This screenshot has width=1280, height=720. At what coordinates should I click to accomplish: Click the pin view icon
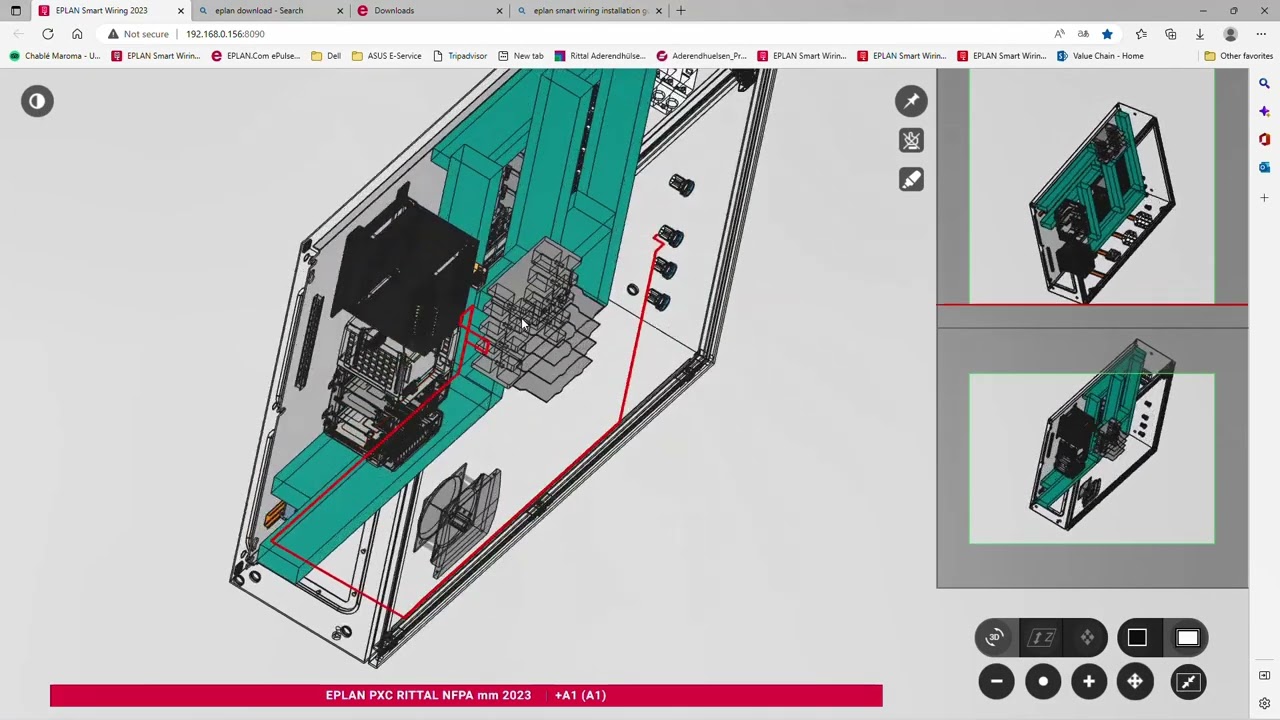coord(911,101)
